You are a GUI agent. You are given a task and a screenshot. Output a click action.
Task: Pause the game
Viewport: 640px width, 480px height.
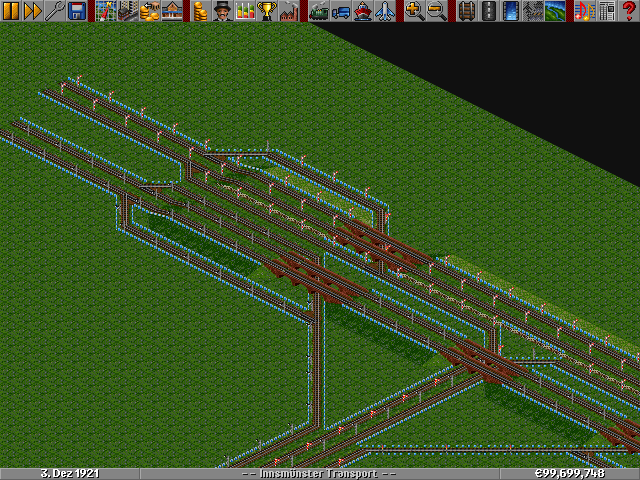(x=11, y=11)
